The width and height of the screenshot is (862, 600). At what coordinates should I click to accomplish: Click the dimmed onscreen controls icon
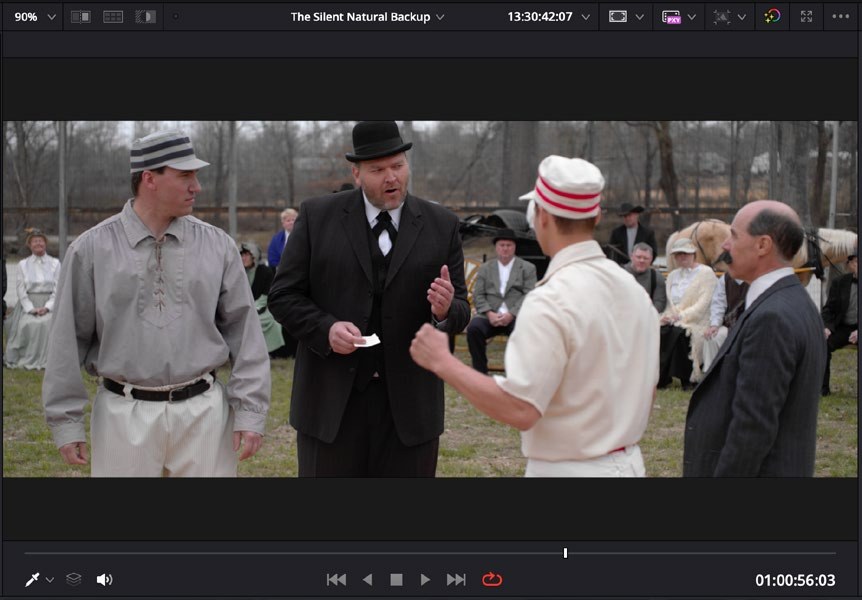click(x=722, y=17)
